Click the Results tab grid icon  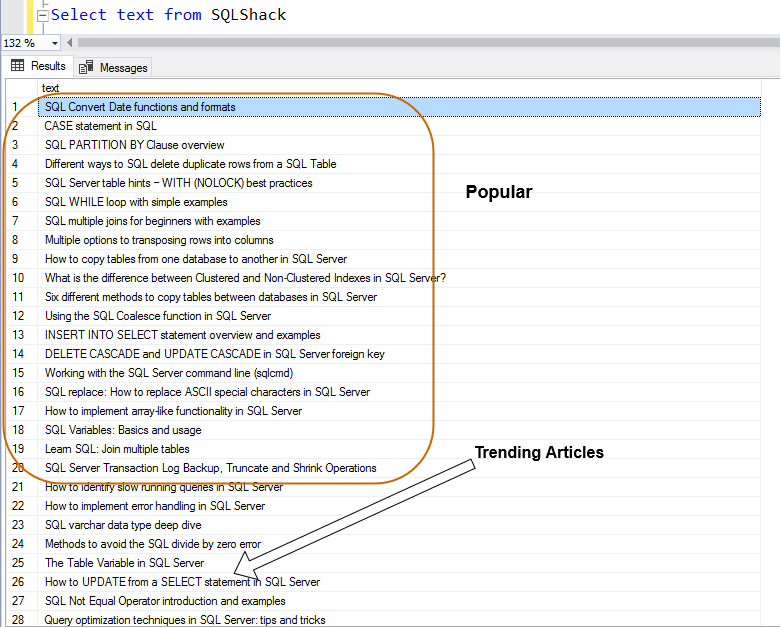[18, 66]
